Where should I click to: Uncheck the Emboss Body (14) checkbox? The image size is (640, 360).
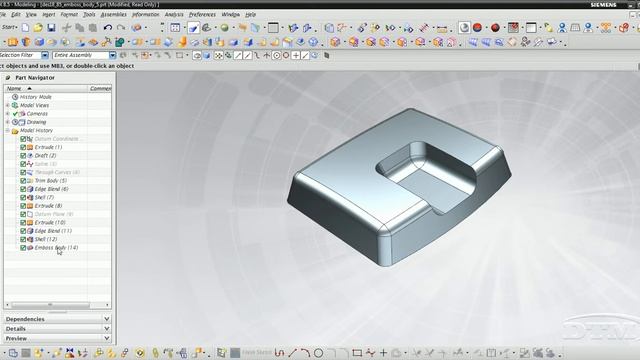(x=23, y=248)
